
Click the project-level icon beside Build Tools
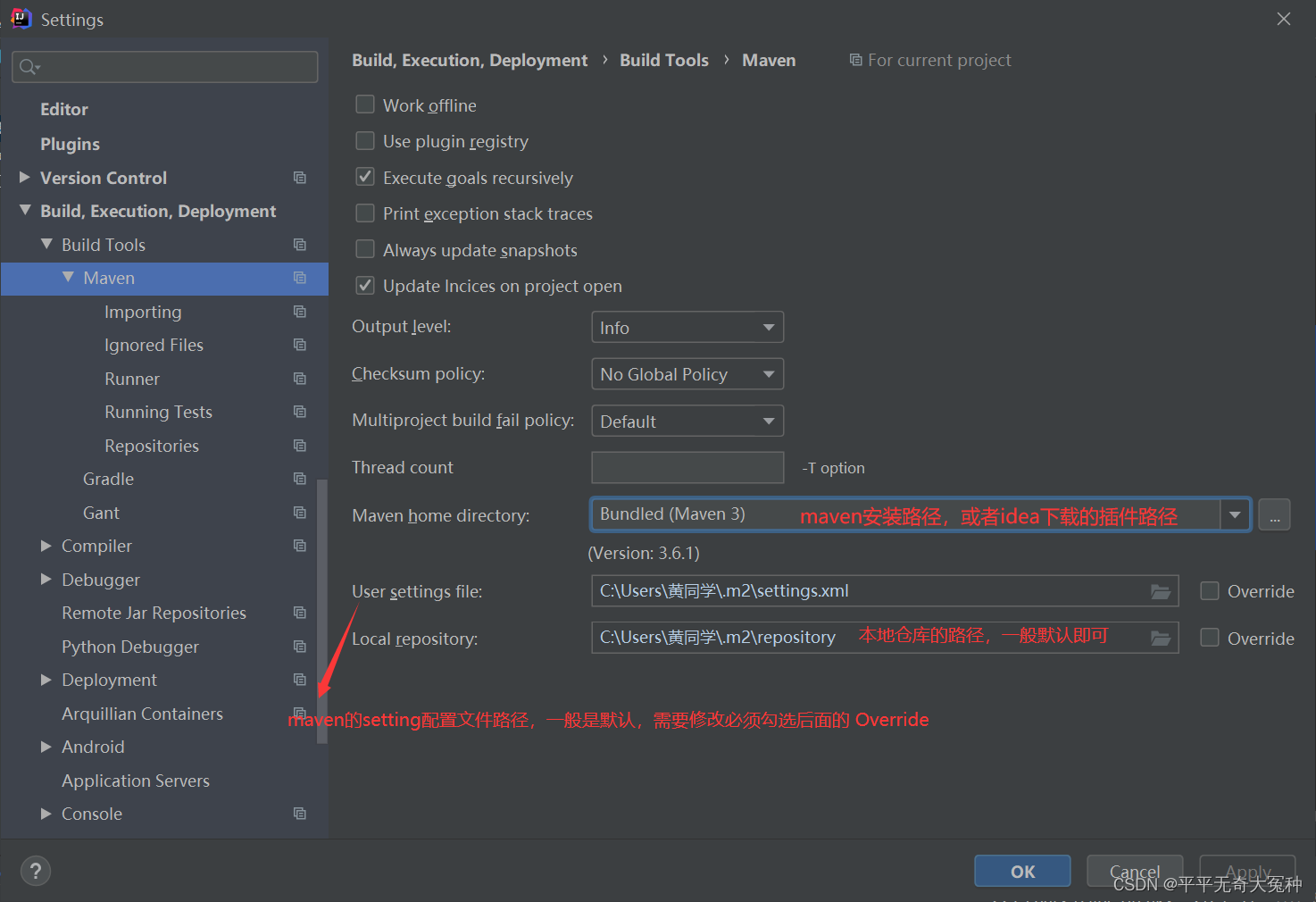pyautogui.click(x=300, y=245)
